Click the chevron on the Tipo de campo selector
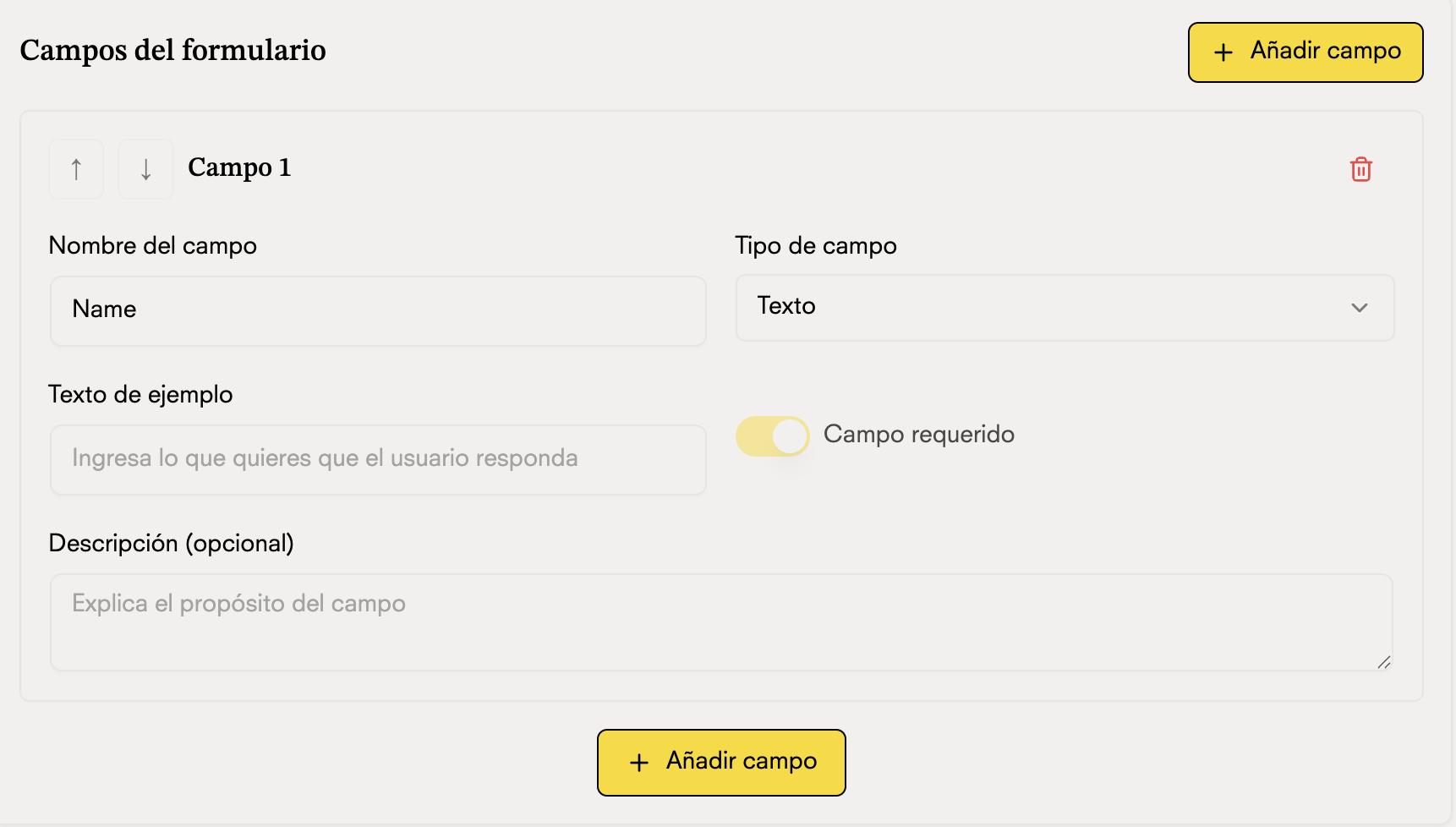The height and width of the screenshot is (827, 1456). tap(1359, 308)
